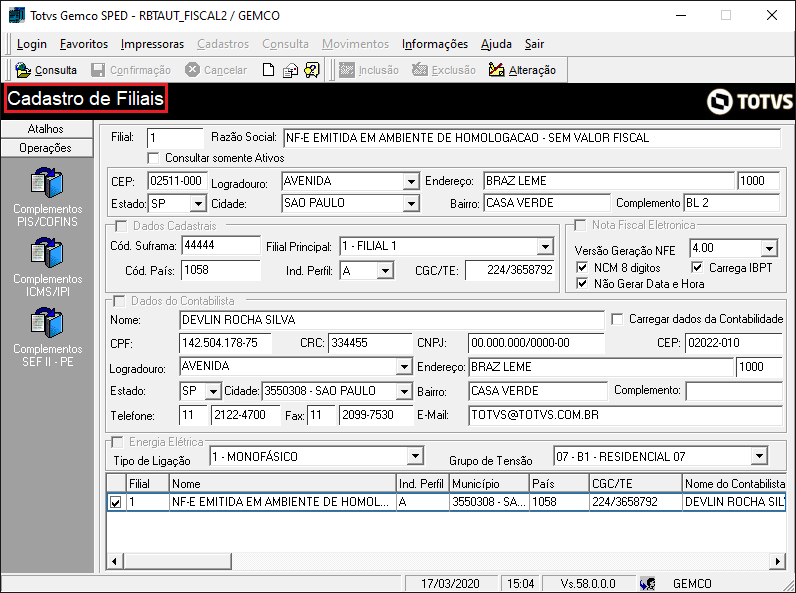Uncheck NCM 8 digitos checkbox

(582, 267)
